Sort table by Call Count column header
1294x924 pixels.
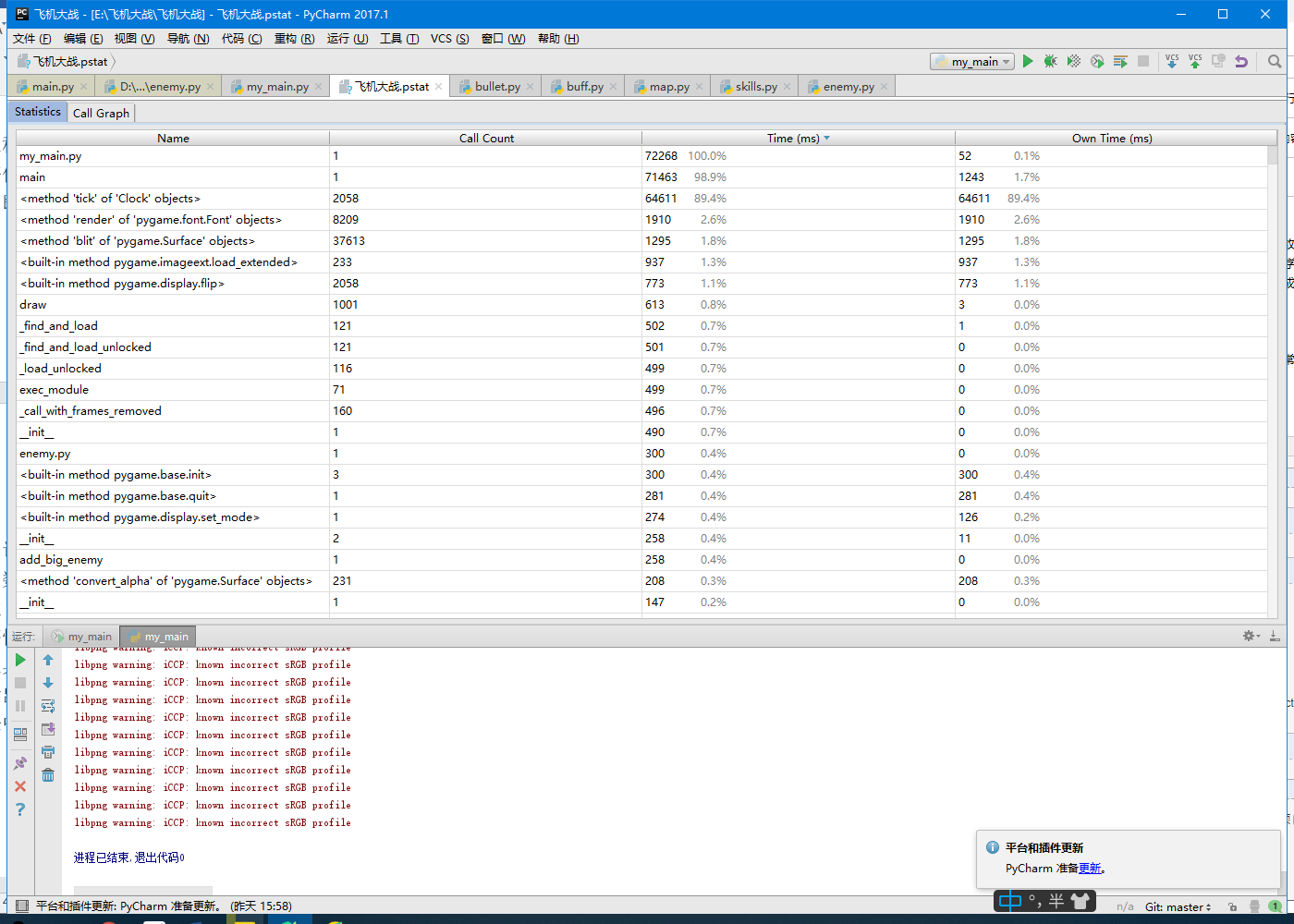point(486,139)
